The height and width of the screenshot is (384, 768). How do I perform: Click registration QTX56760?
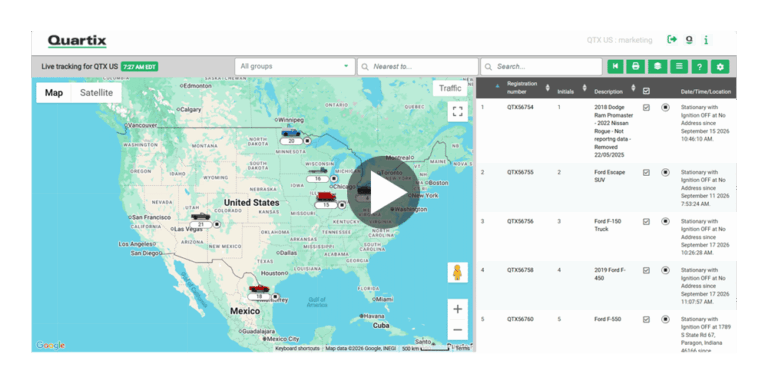point(520,319)
